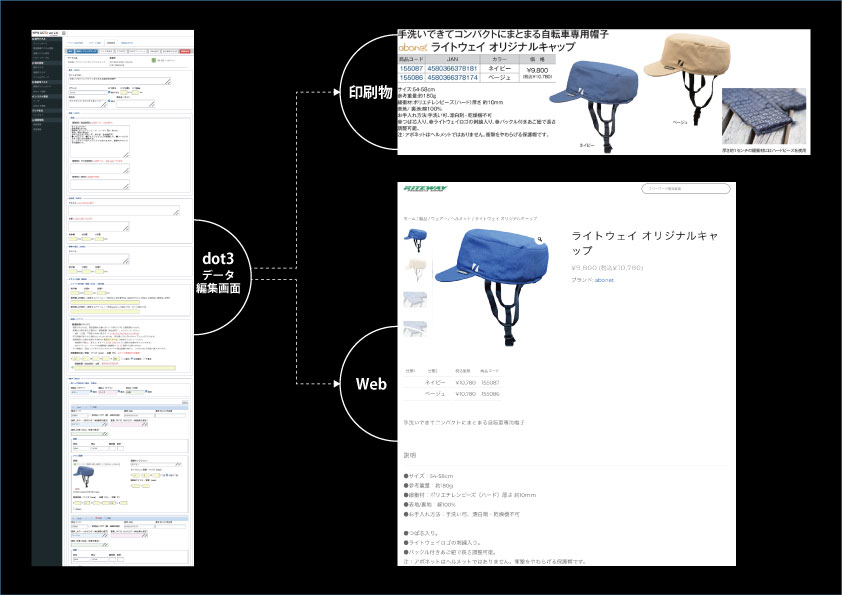Switch to the first tab in the editor
Screen dimensions: 842x595
click(x=75, y=42)
